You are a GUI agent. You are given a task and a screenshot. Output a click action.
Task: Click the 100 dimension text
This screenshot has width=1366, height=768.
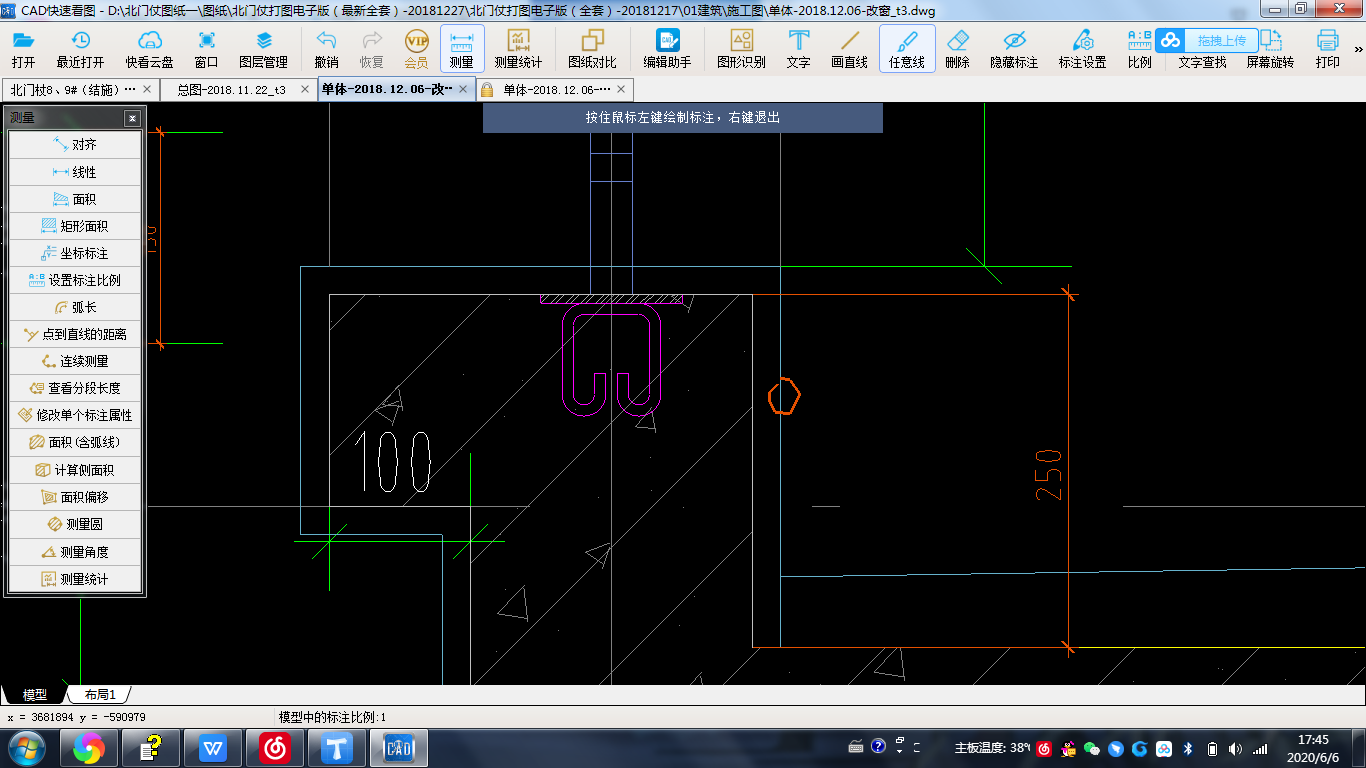coord(393,463)
